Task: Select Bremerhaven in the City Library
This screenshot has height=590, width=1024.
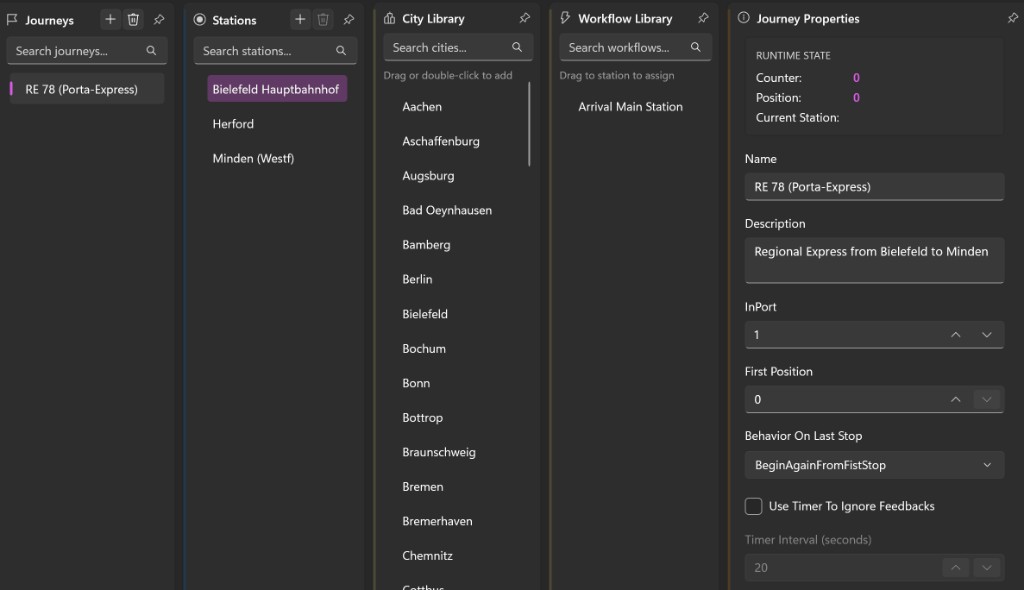Action: point(438,521)
